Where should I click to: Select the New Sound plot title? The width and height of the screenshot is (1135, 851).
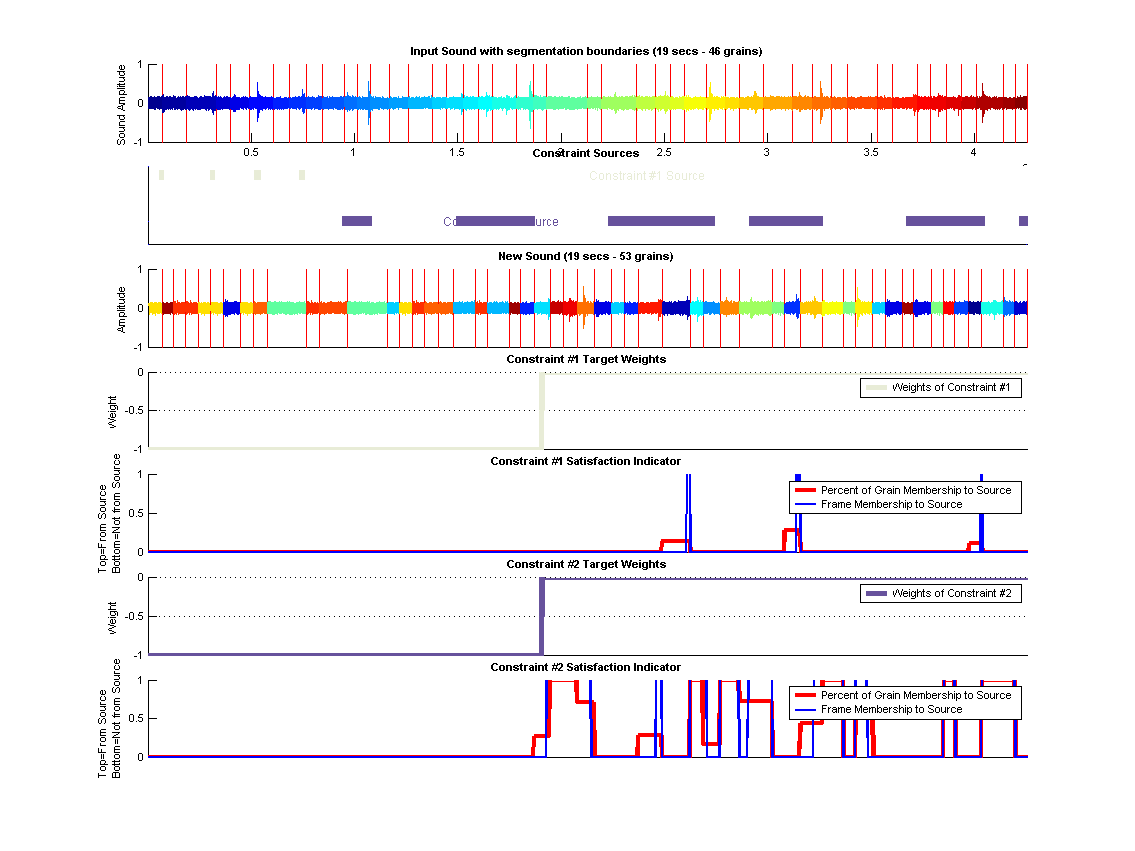[586, 256]
